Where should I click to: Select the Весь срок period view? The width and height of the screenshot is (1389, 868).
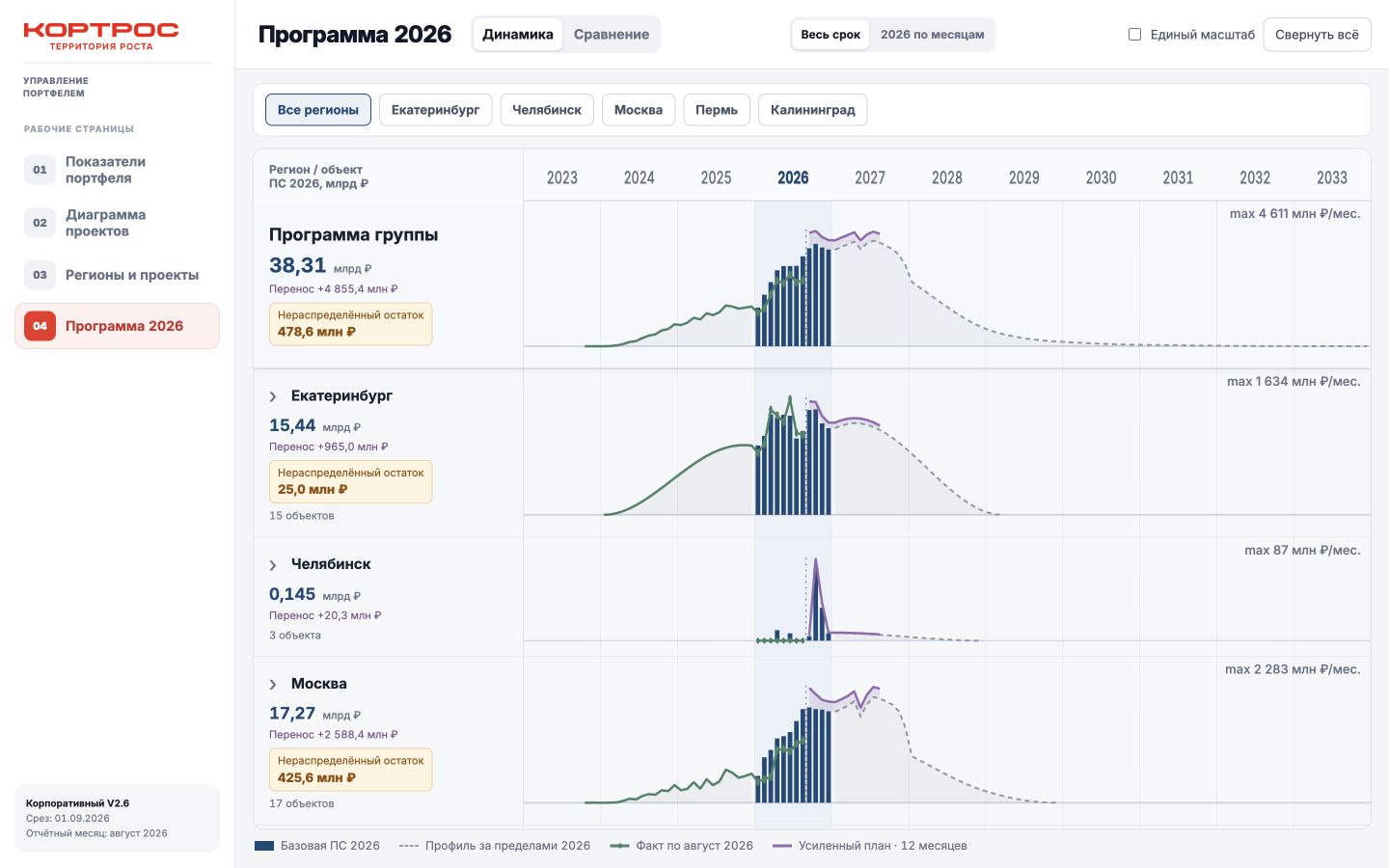click(831, 35)
